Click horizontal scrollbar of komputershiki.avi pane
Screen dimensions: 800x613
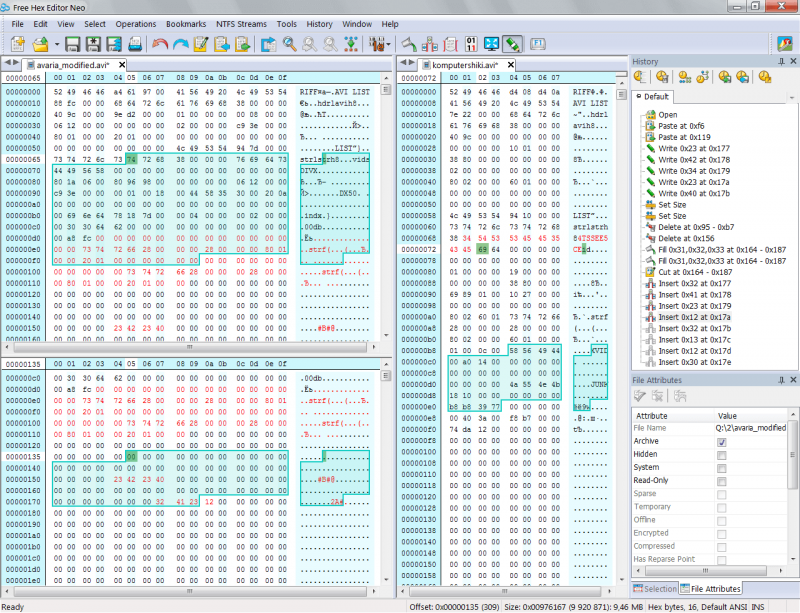(504, 591)
